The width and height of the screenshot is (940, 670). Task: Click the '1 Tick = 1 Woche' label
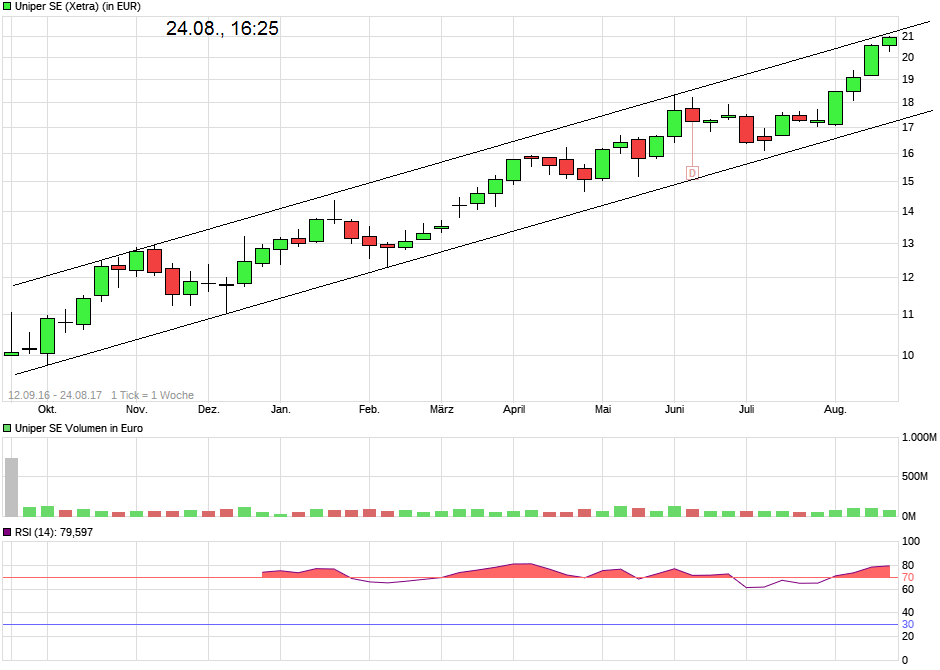click(152, 395)
